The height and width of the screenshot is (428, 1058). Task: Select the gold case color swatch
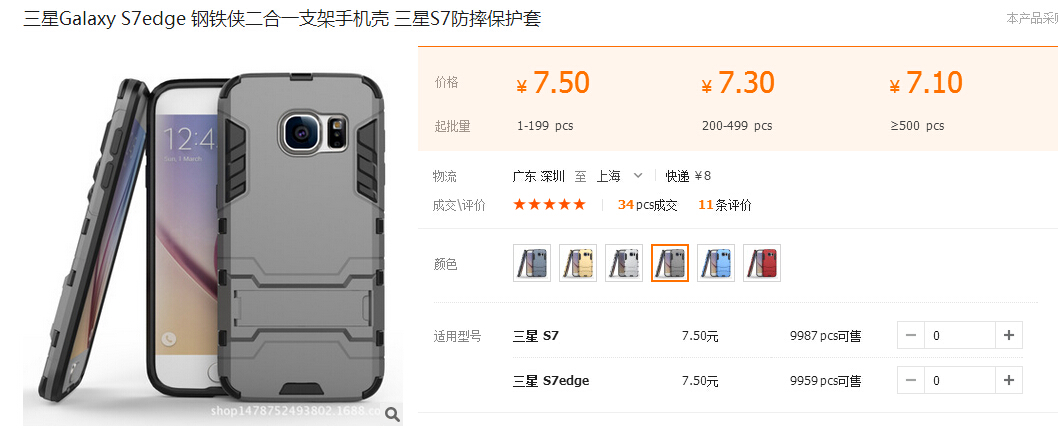[578, 263]
